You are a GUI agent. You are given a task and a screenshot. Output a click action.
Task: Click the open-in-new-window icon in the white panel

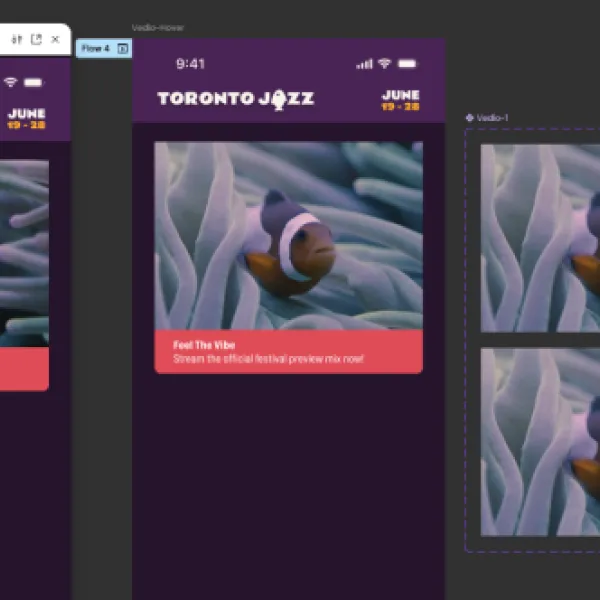tap(36, 39)
